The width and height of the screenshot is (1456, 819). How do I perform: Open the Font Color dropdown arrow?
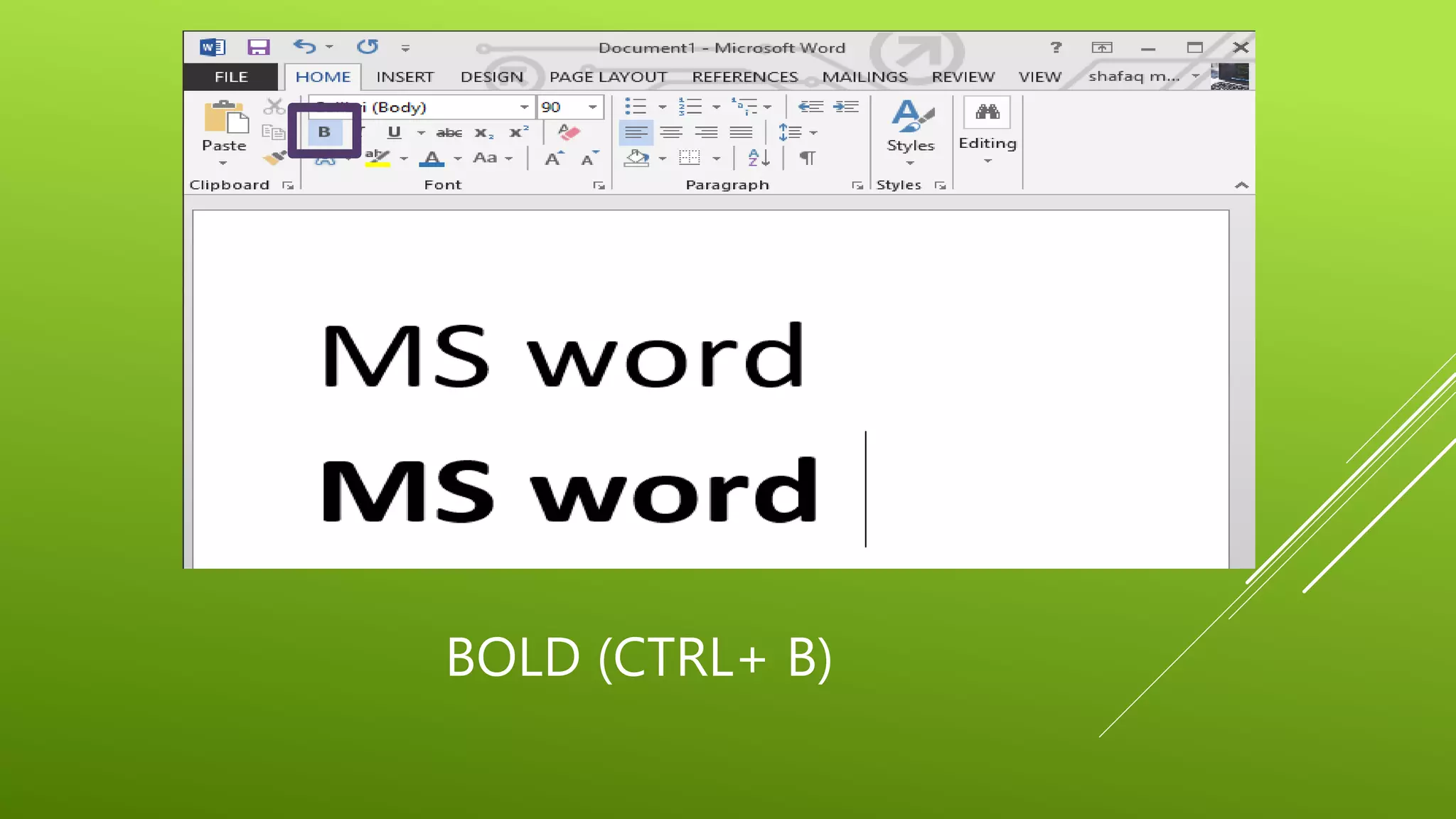(458, 159)
